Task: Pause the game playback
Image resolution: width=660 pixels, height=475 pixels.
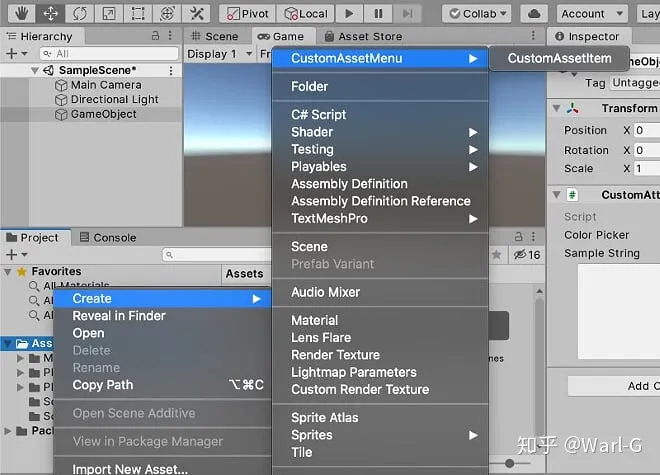Action: (x=378, y=13)
